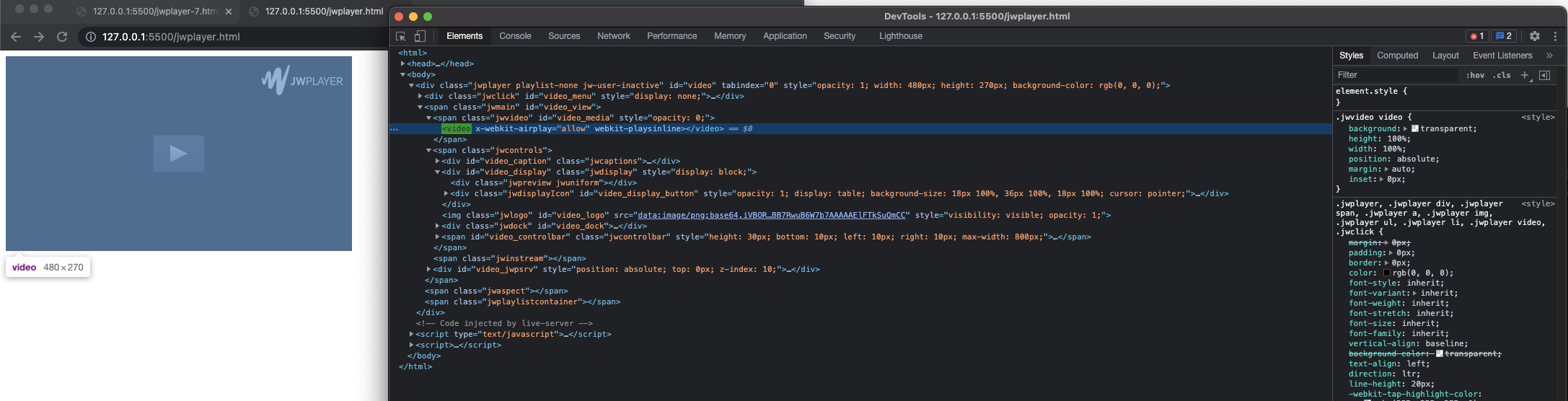1568x401 pixels.
Task: Open the Lighthouse tab
Action: (900, 36)
